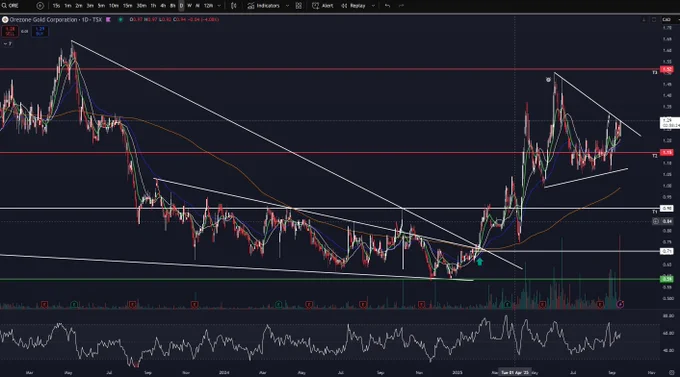This screenshot has width=680, height=377.
Task: Open the candlestick chart type menu
Action: tap(234, 6)
